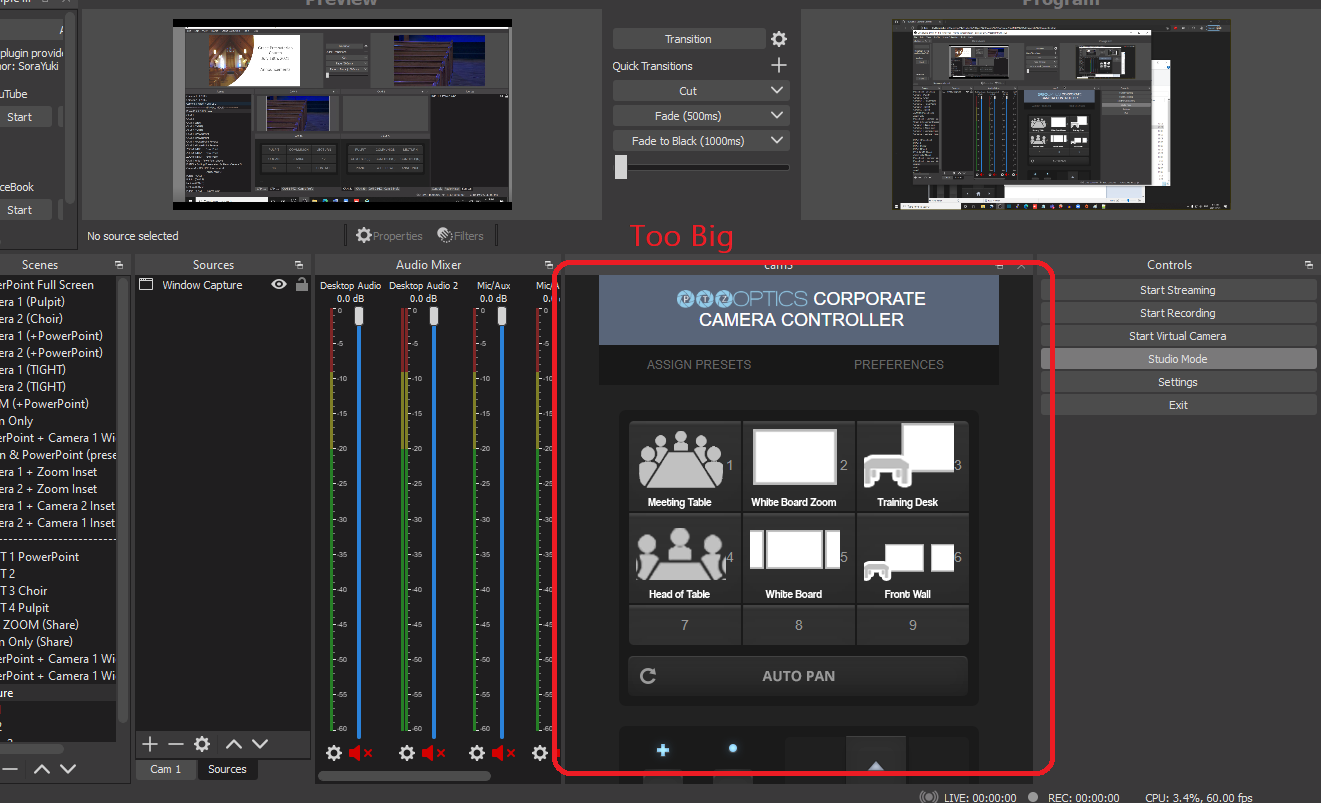Click the REC 00:00:00 status

(x=1083, y=798)
